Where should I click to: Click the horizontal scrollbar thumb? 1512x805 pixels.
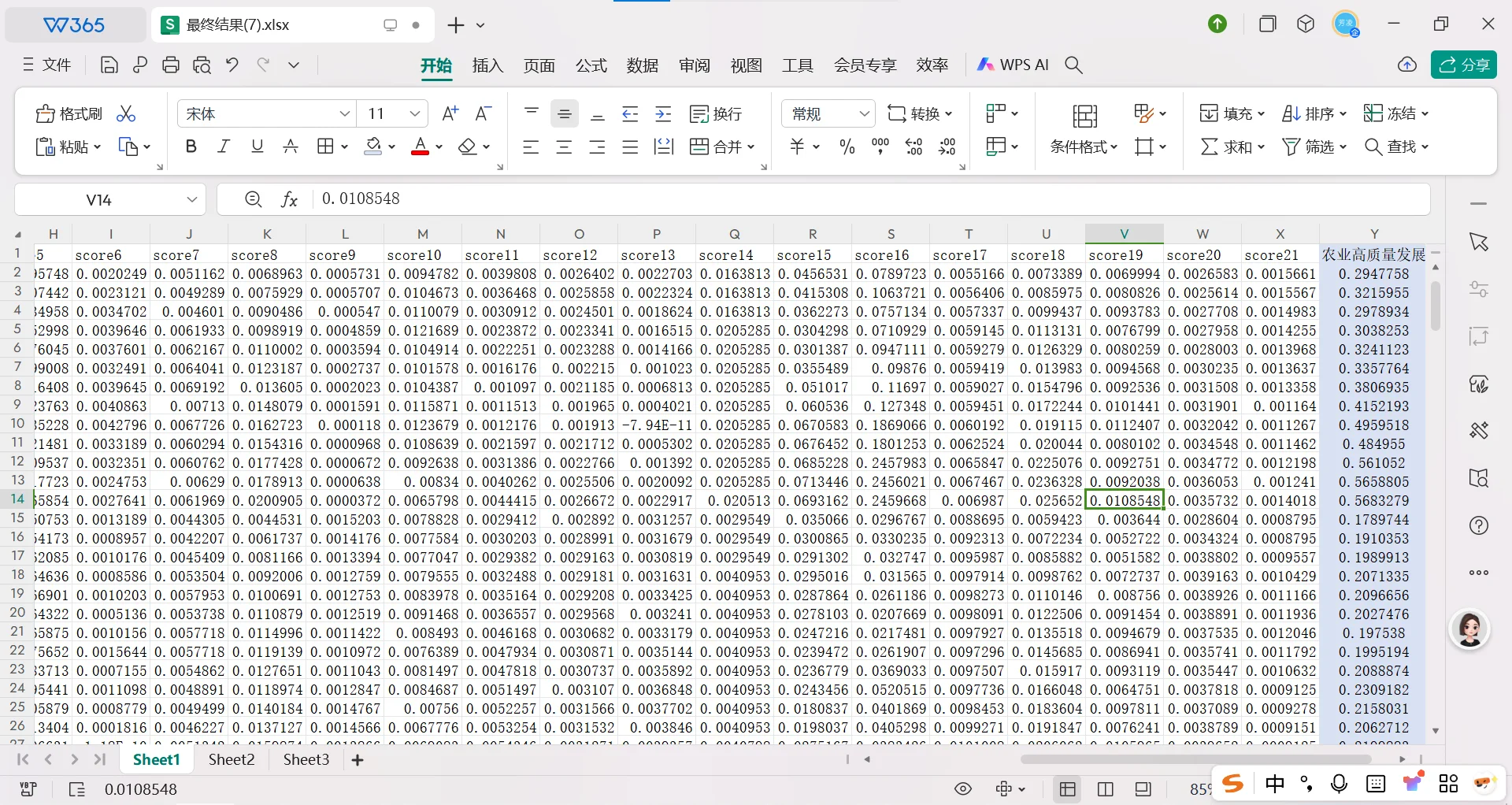point(1195,760)
